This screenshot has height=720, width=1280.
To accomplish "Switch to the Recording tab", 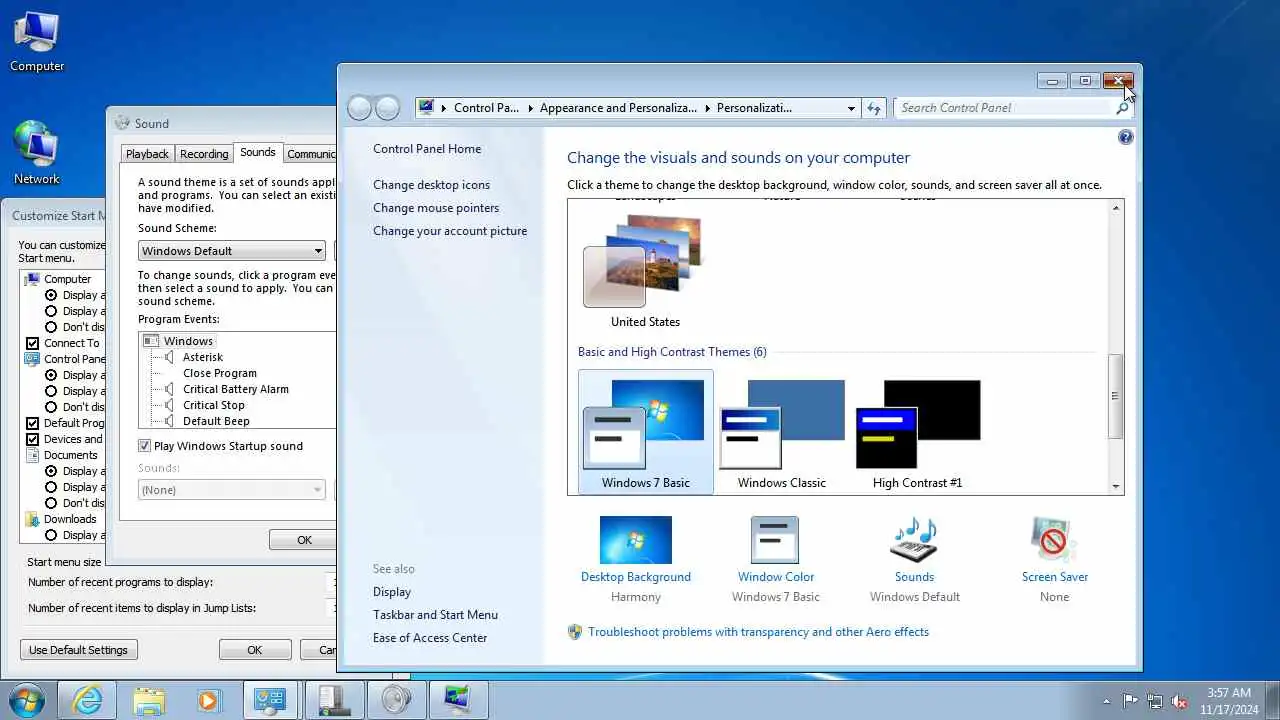I will 204,154.
